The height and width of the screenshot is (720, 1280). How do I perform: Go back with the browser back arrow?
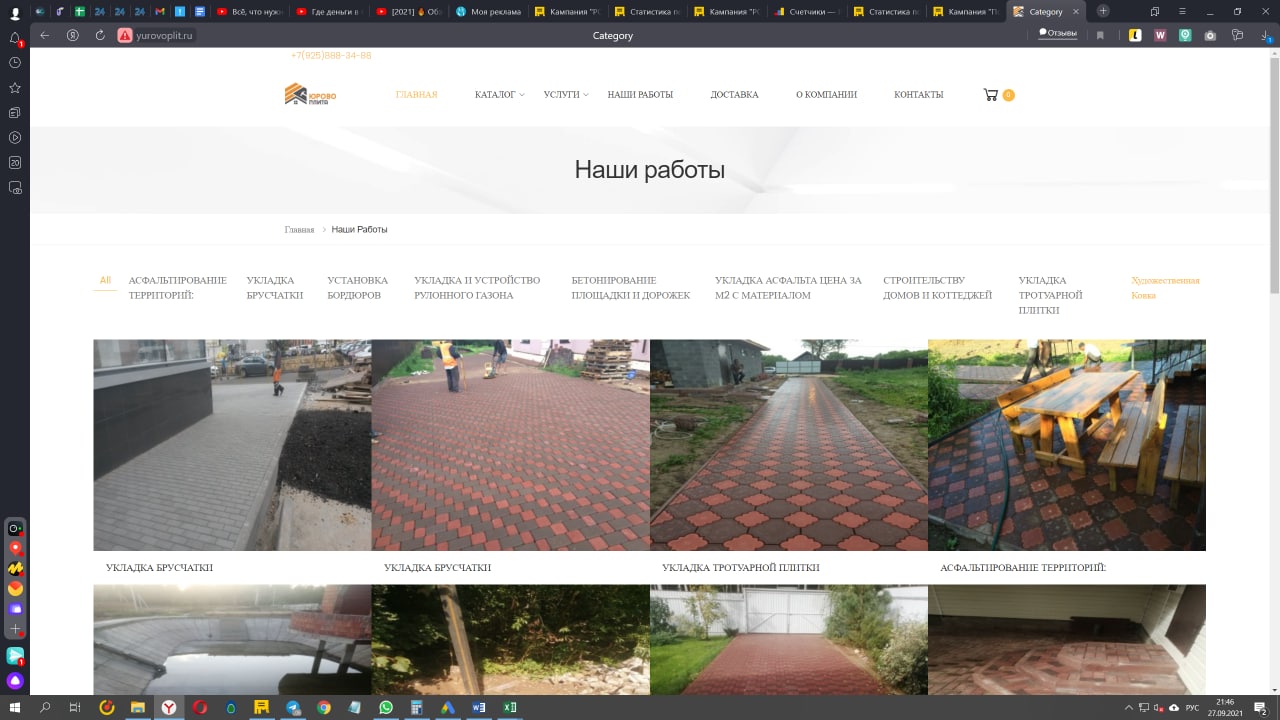coord(45,35)
